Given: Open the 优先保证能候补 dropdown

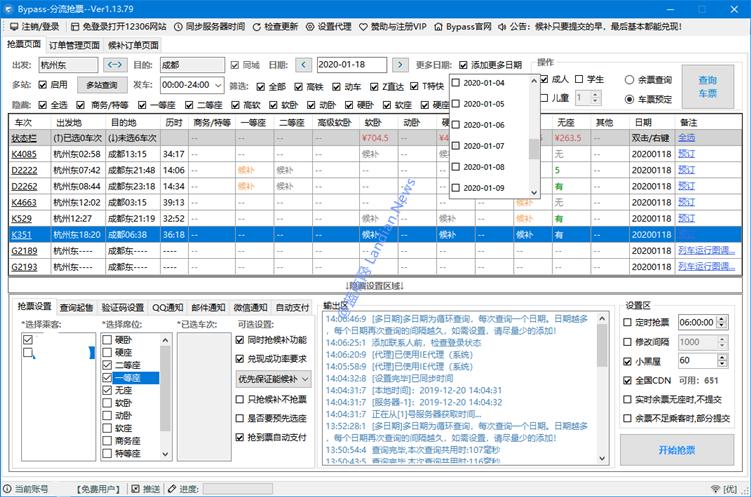Looking at the screenshot, I should pos(273,379).
